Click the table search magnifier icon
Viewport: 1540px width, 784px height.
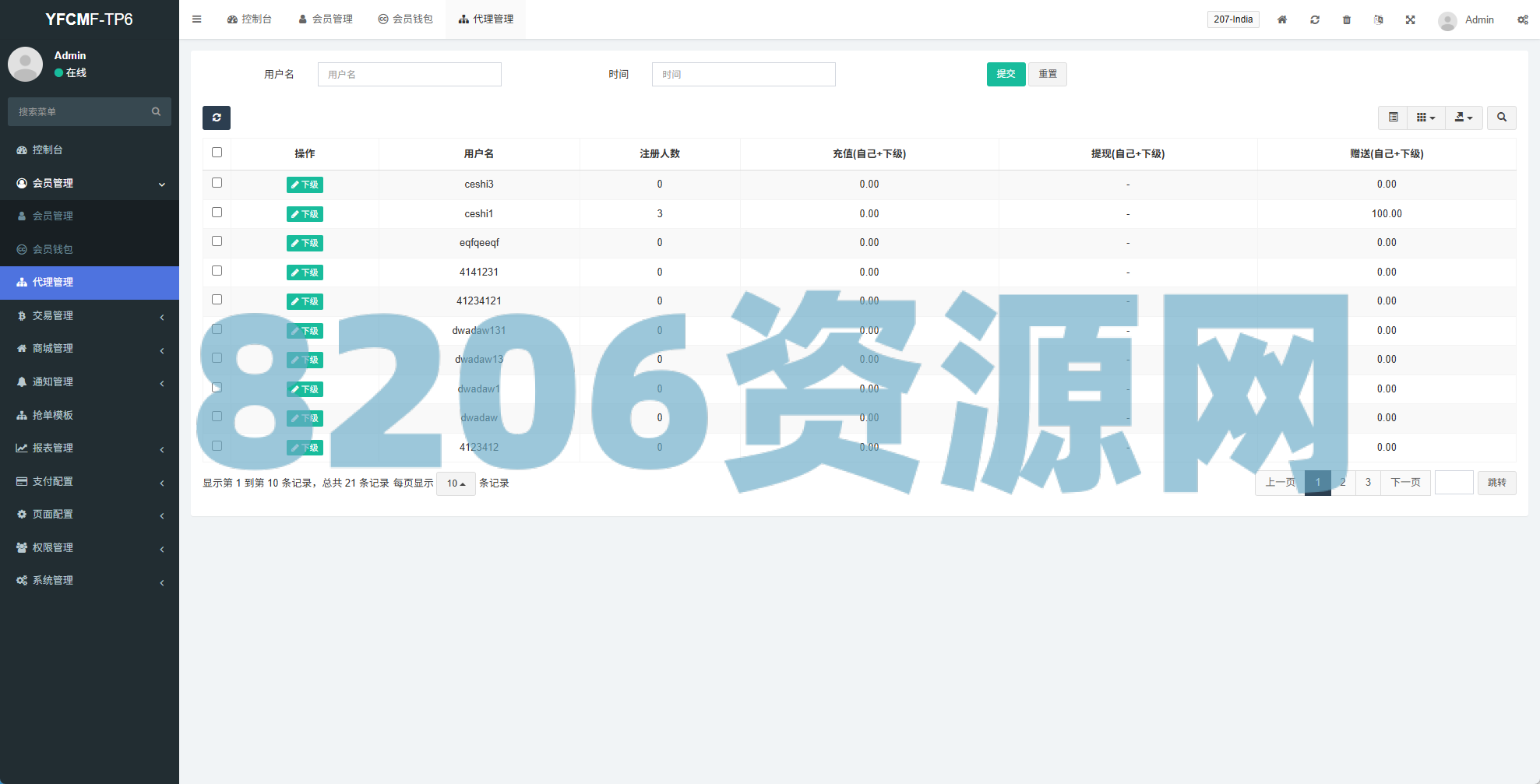pyautogui.click(x=1501, y=118)
